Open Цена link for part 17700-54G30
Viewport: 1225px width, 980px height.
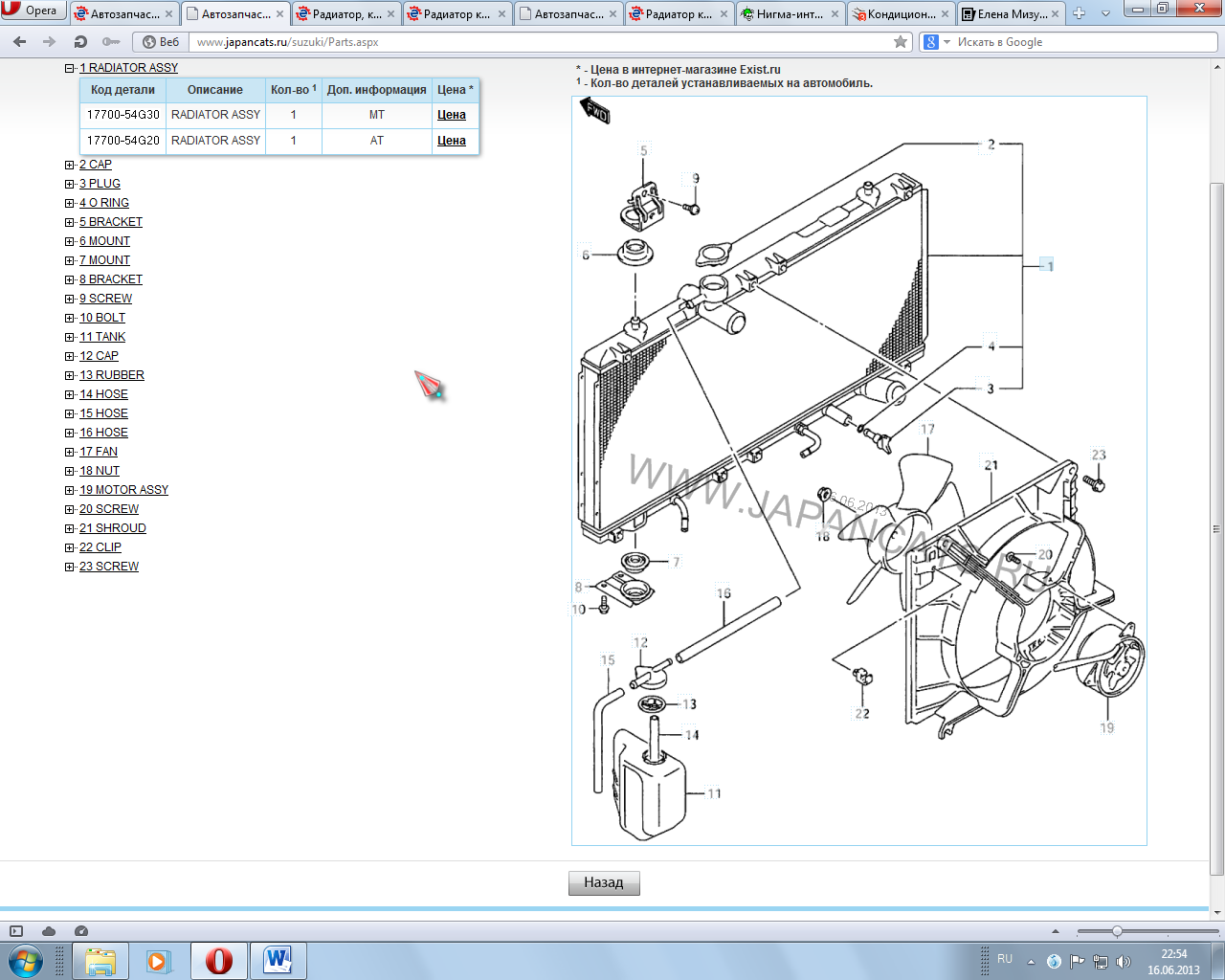click(x=451, y=115)
